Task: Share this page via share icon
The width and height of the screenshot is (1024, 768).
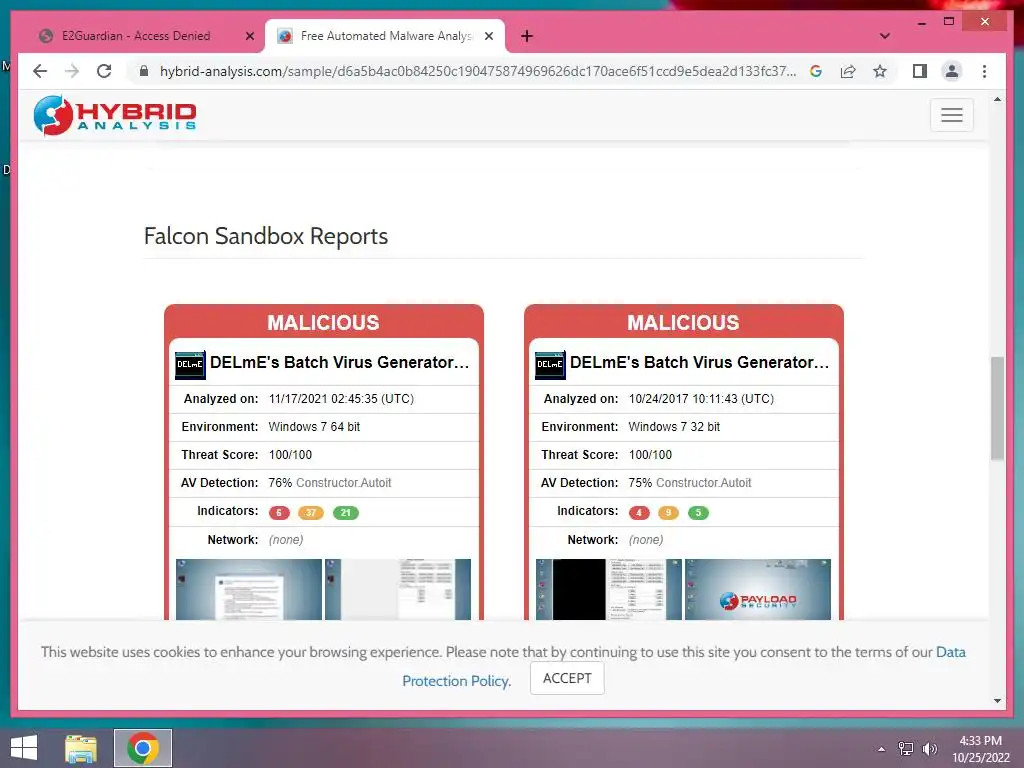Action: (848, 71)
